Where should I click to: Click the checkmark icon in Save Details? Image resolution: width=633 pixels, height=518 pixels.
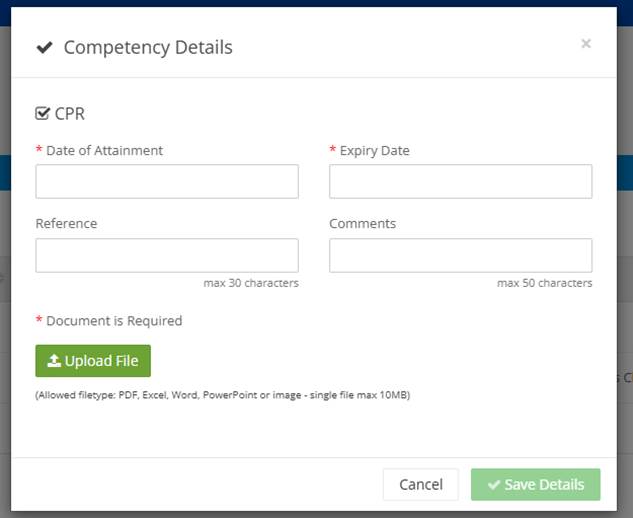(x=493, y=485)
